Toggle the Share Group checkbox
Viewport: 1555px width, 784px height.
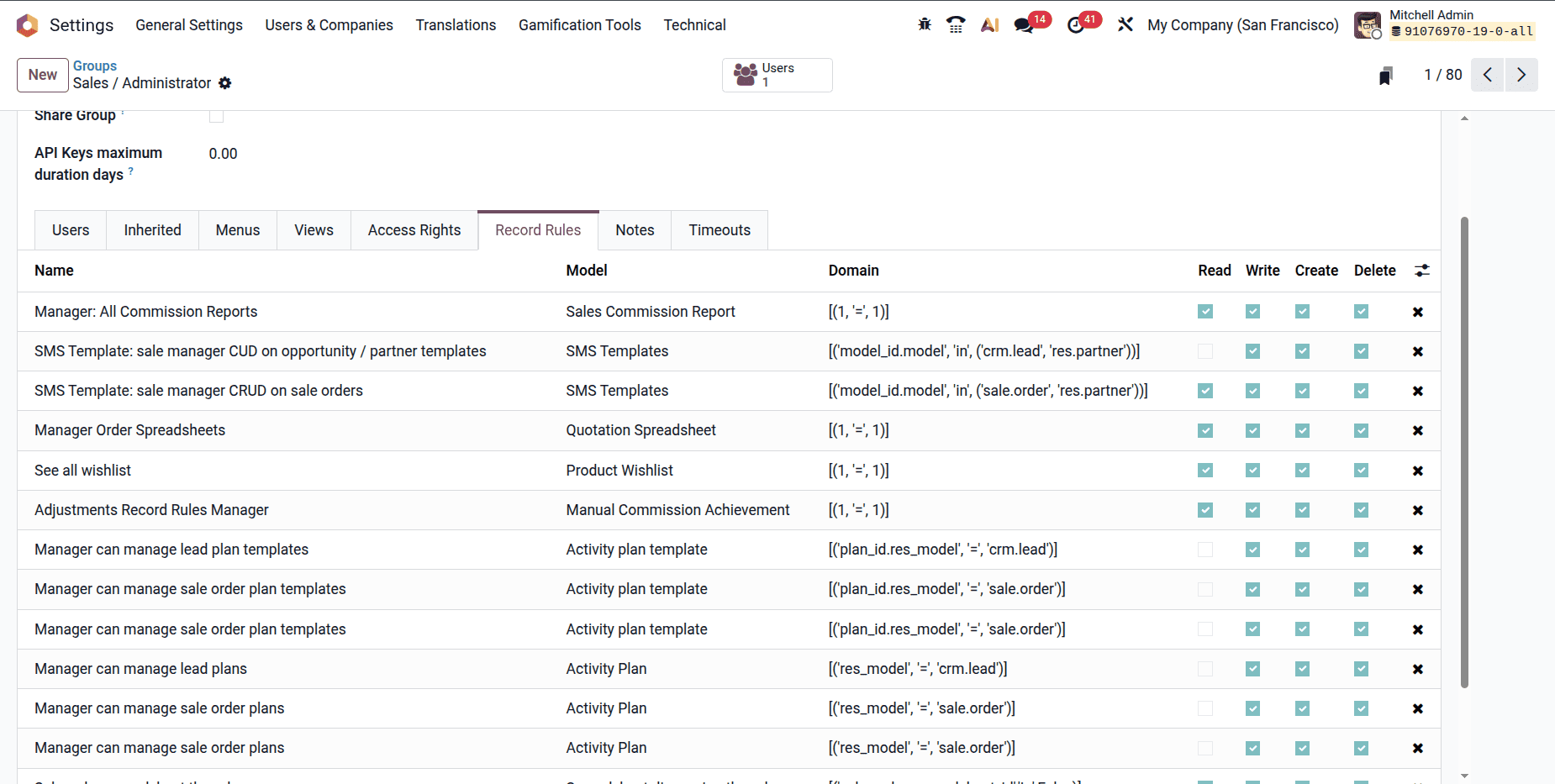point(216,115)
